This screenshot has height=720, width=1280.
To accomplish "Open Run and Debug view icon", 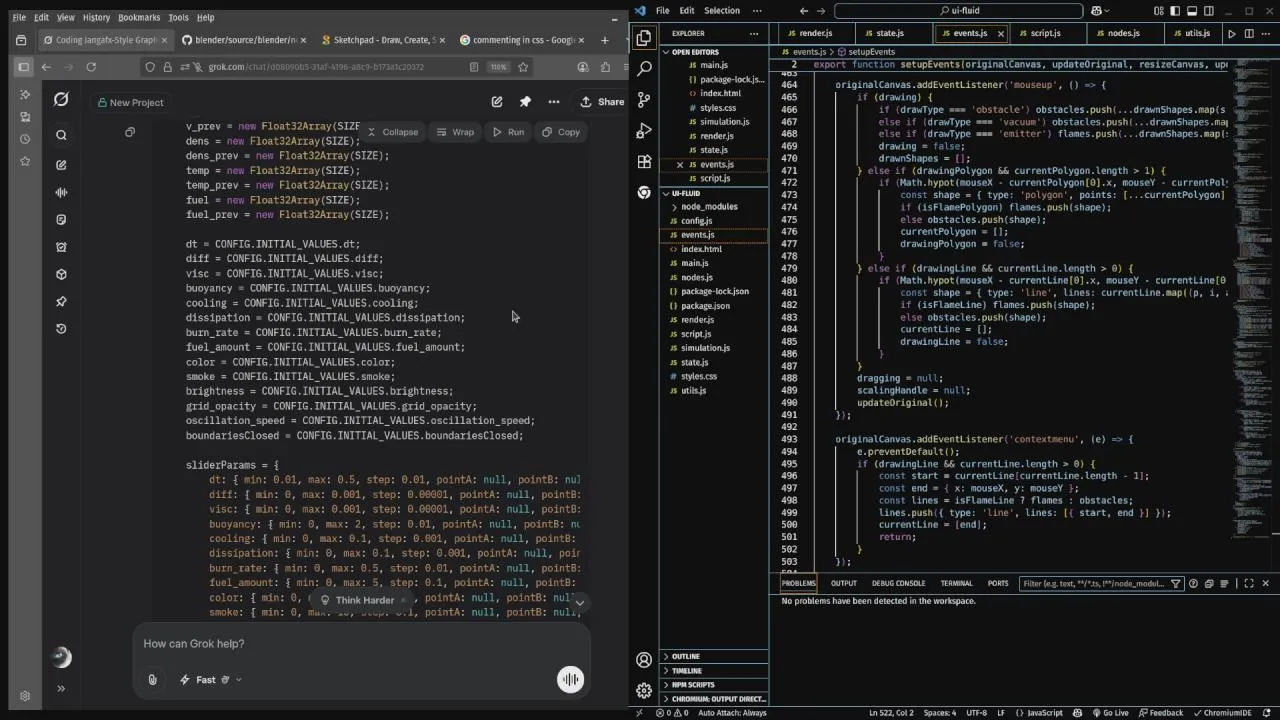I will (x=644, y=131).
